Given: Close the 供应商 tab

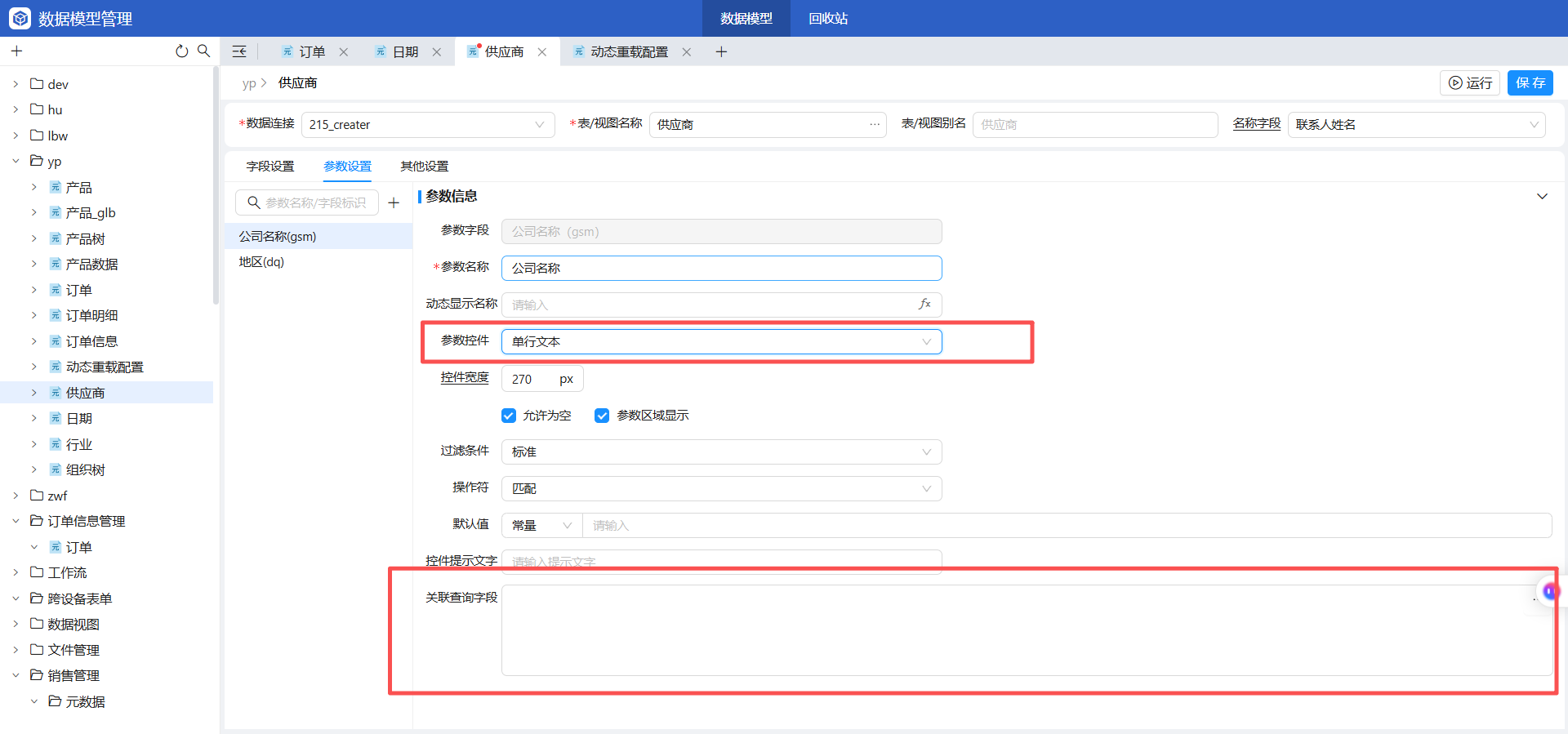Looking at the screenshot, I should point(542,52).
